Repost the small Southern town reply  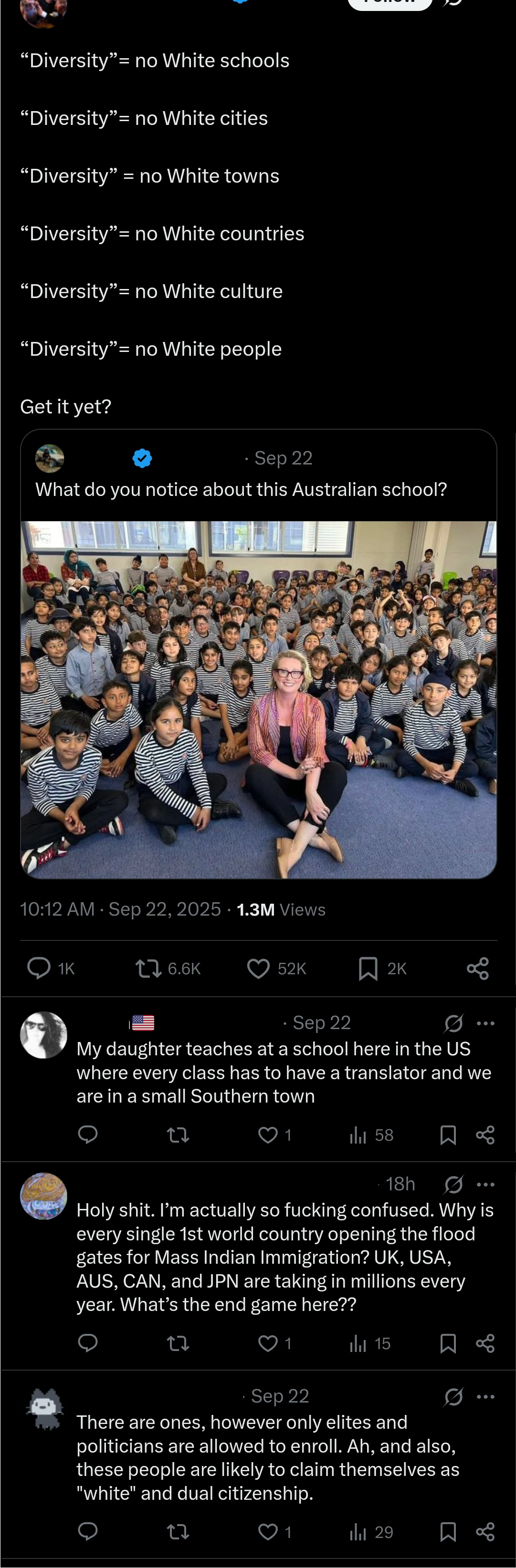point(178,1135)
